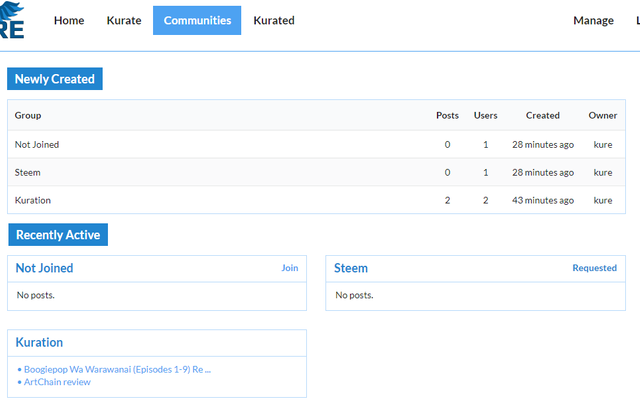Click the Recently Active section heading
The height and width of the screenshot is (407, 640).
(58, 235)
